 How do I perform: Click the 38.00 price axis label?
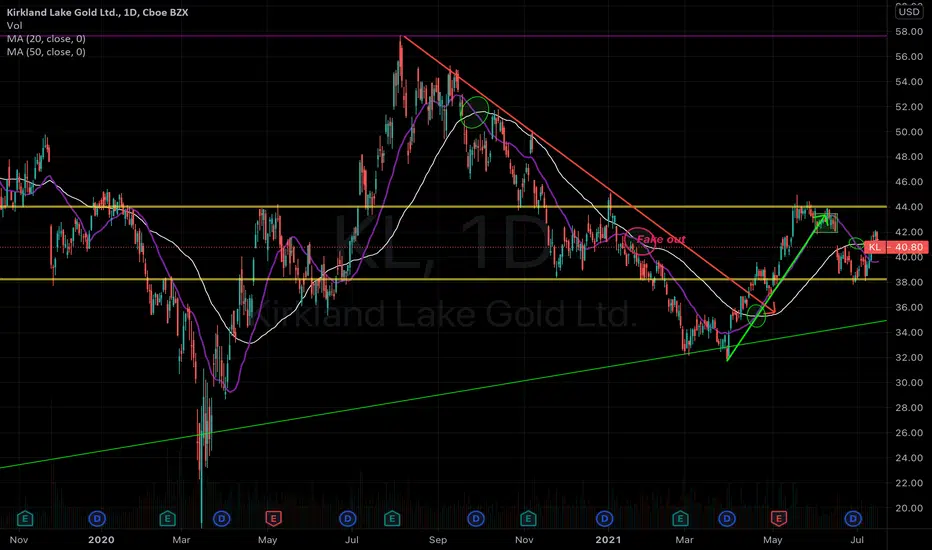(909, 282)
